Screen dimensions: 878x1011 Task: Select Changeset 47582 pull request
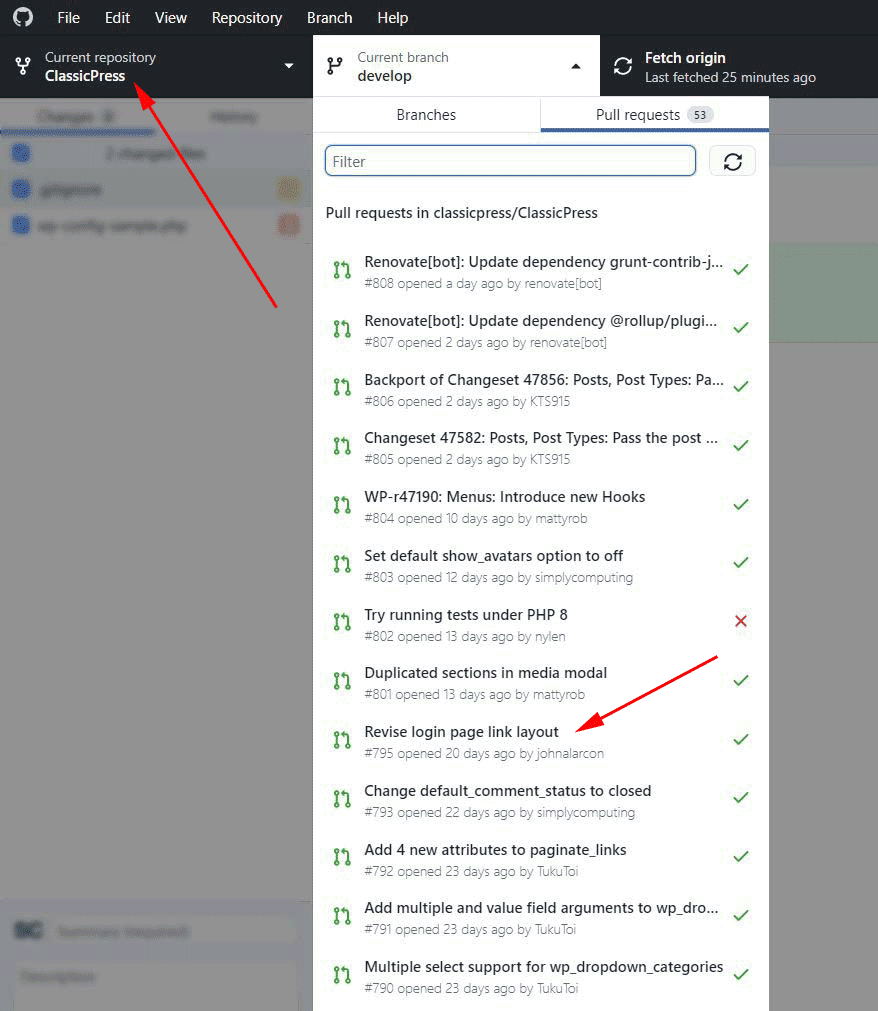click(x=541, y=447)
